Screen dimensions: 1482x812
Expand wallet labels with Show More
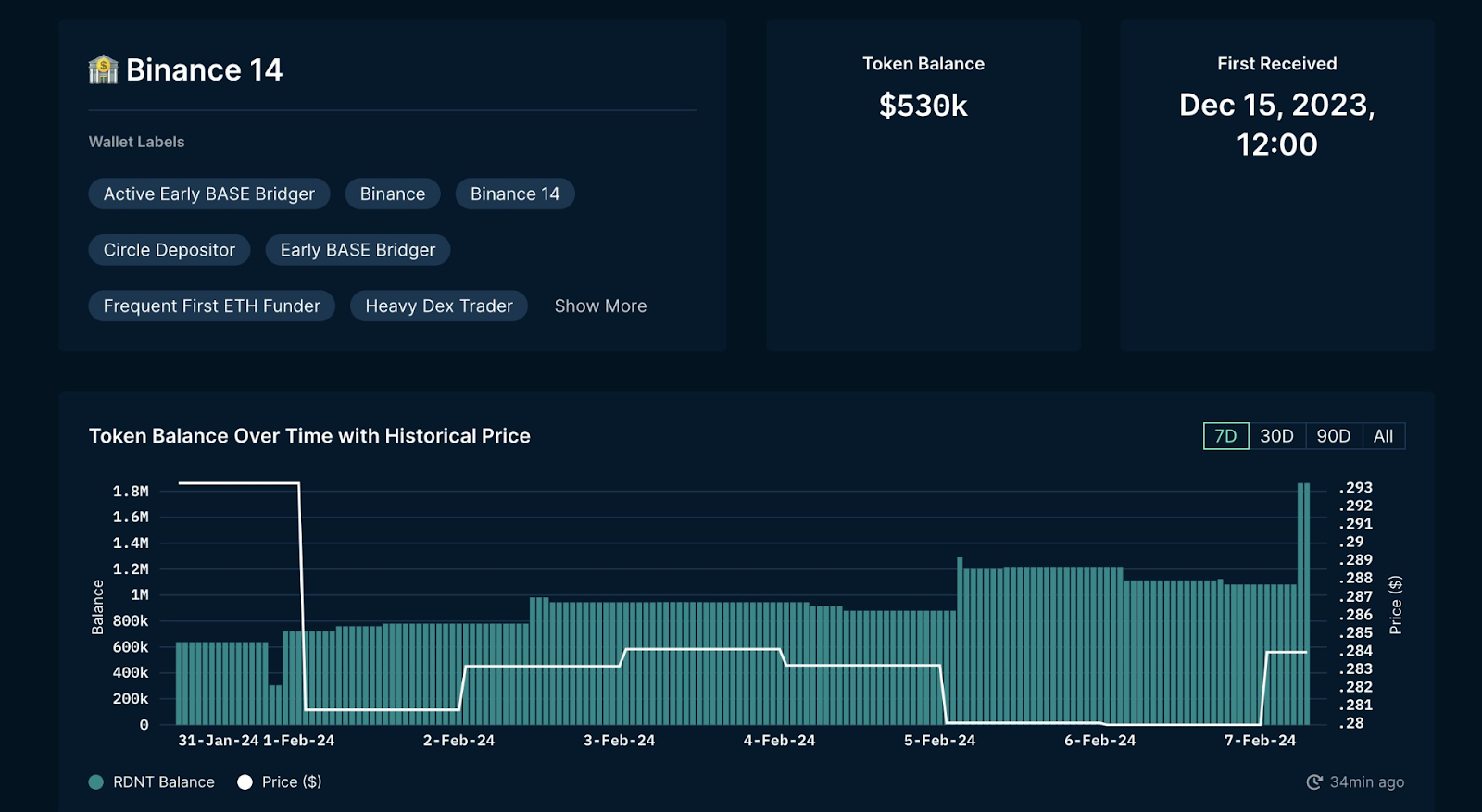coord(600,306)
